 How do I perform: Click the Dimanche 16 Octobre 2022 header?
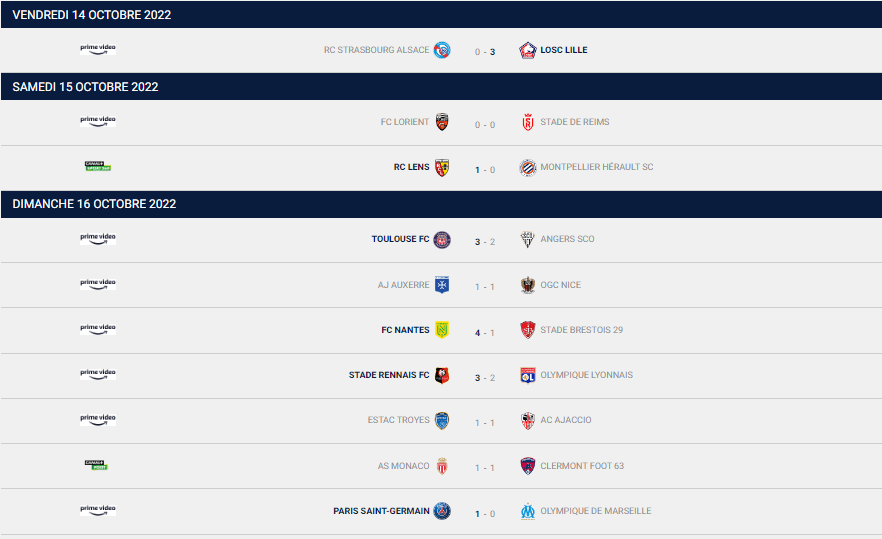(94, 204)
